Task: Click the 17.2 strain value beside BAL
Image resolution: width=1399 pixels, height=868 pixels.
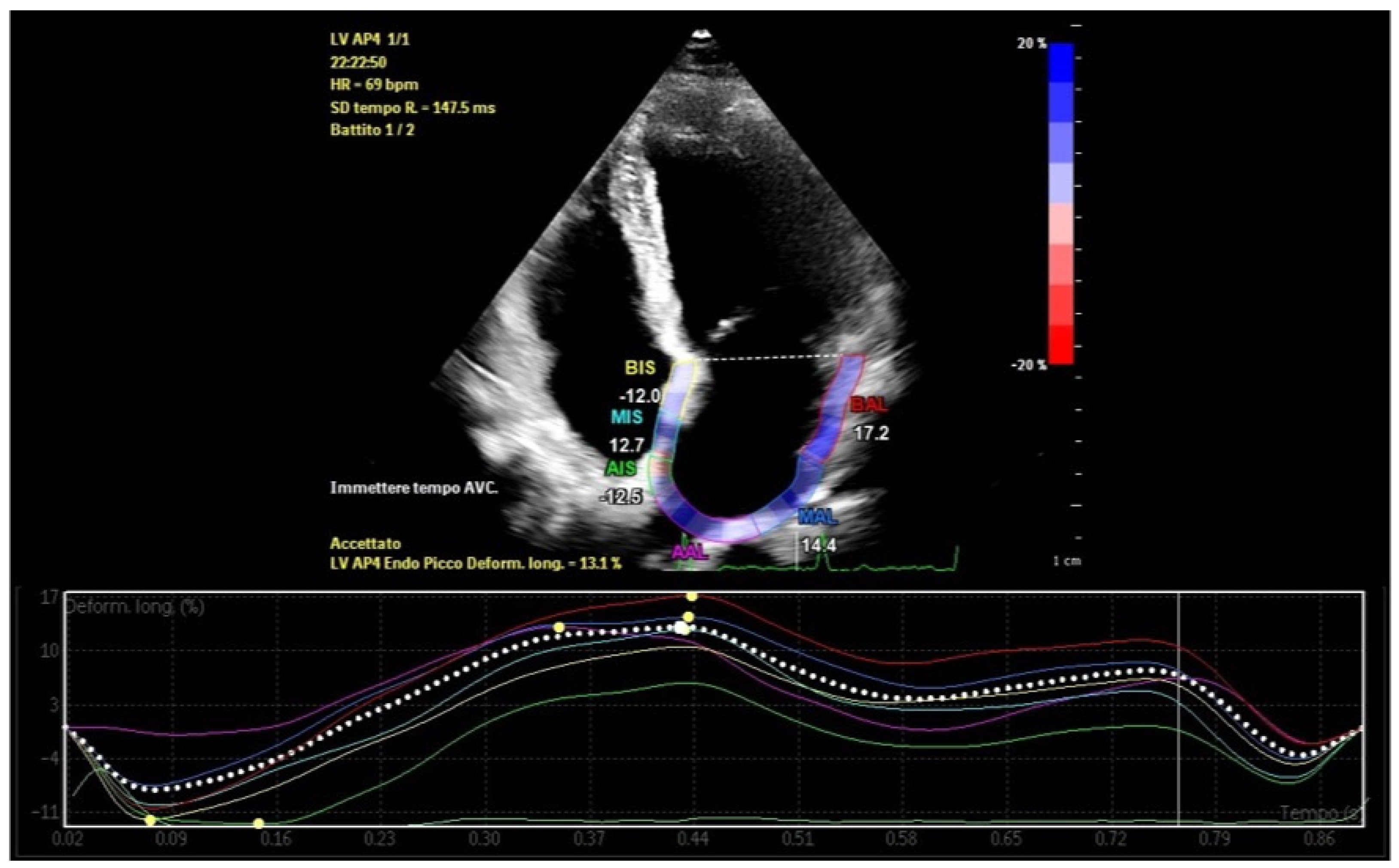Action: pyautogui.click(x=871, y=433)
